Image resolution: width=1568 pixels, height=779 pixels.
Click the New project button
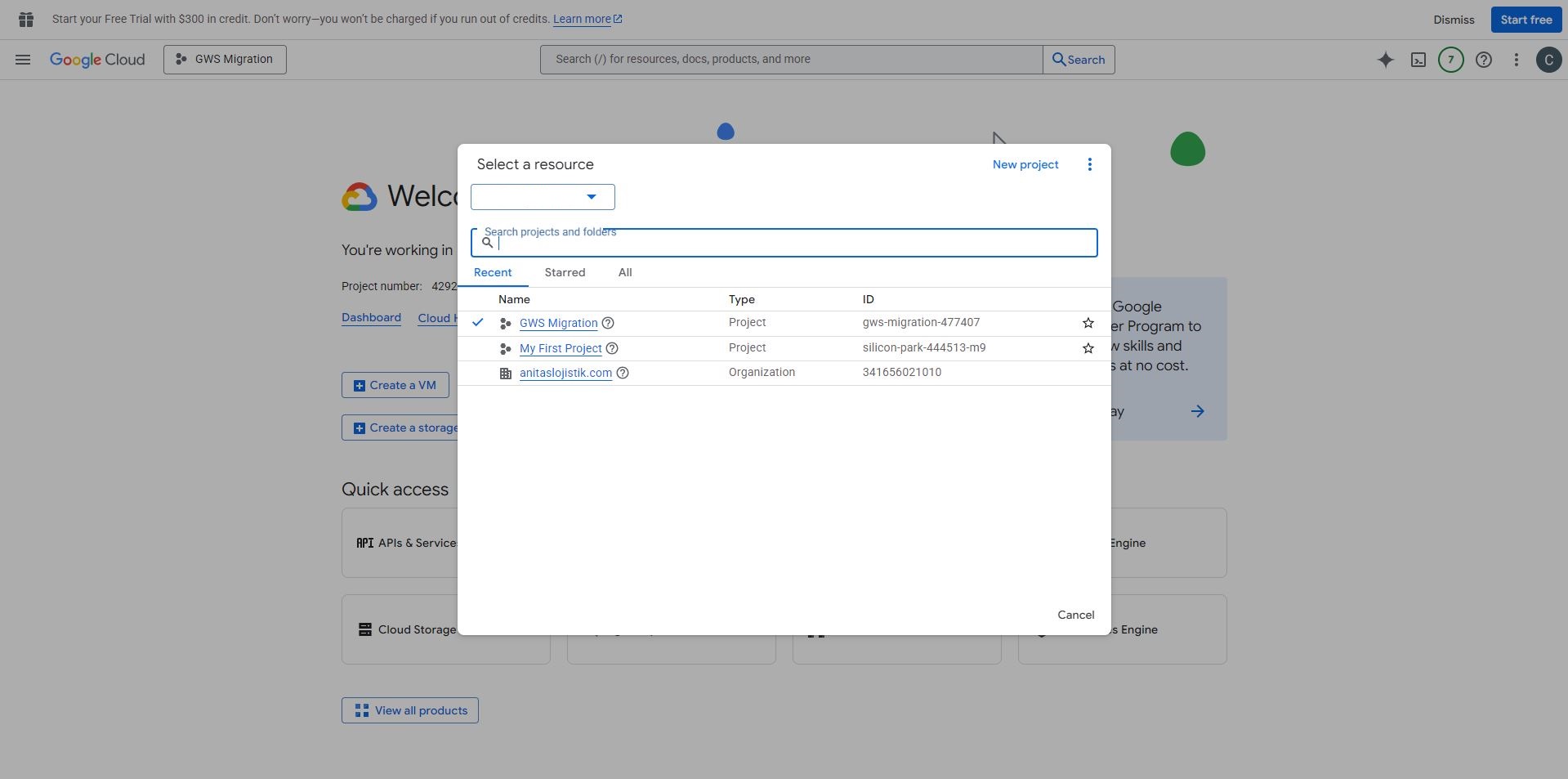(1025, 165)
